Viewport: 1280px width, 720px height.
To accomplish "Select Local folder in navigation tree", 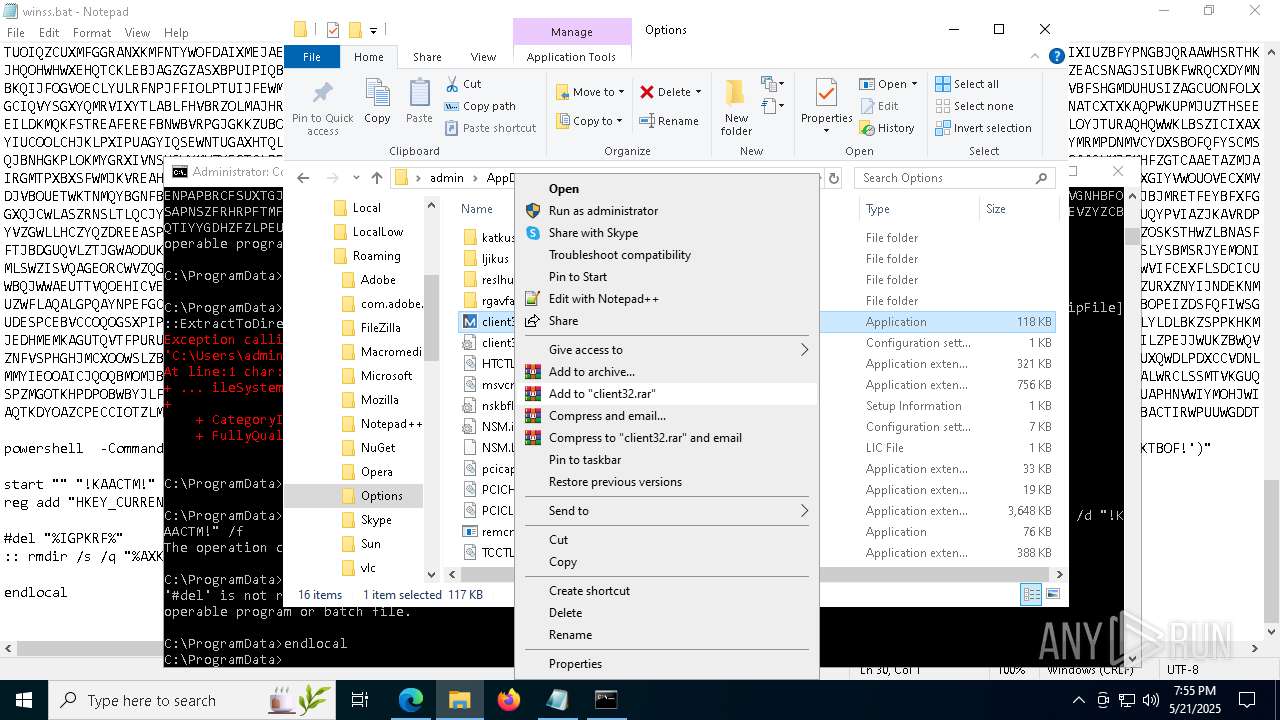I will [x=367, y=208].
